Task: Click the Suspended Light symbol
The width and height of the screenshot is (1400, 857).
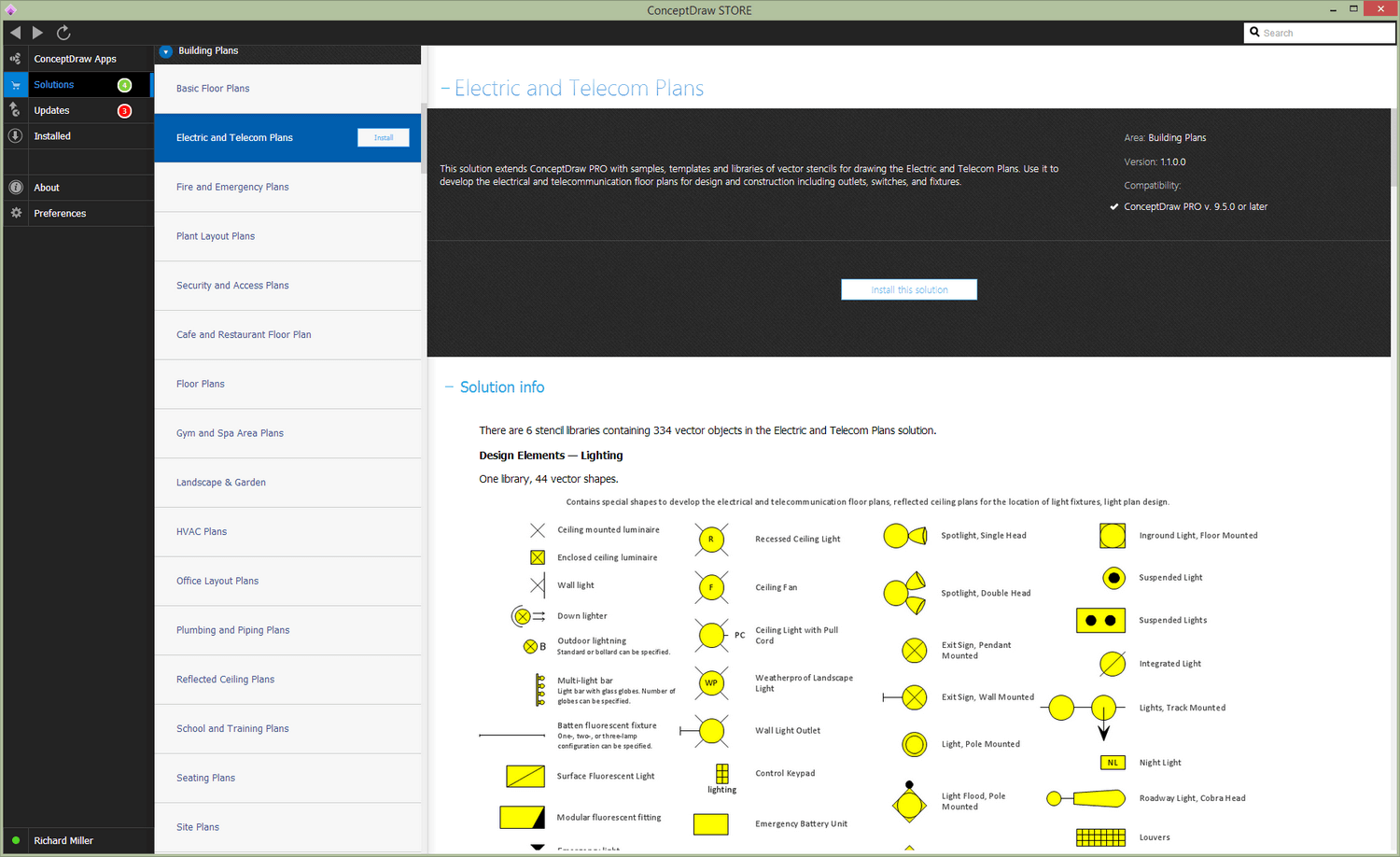Action: (x=1113, y=578)
